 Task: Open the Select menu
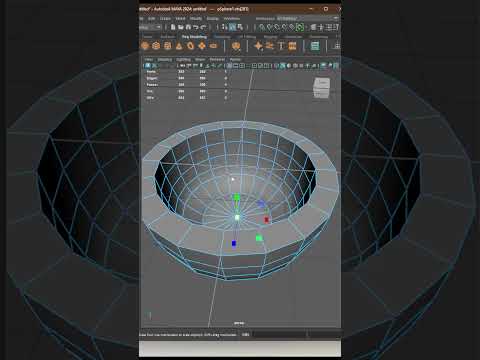tap(180, 18)
